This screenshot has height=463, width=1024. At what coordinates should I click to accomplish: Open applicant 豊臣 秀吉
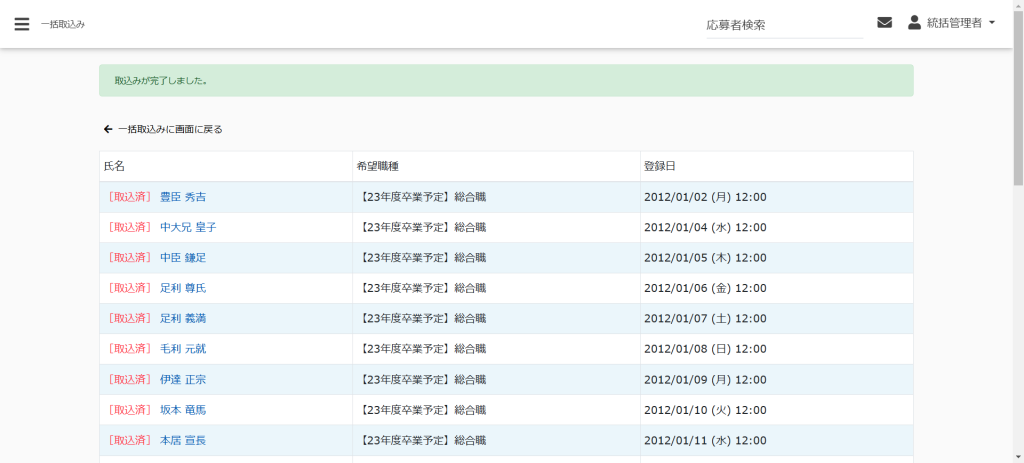(x=183, y=197)
